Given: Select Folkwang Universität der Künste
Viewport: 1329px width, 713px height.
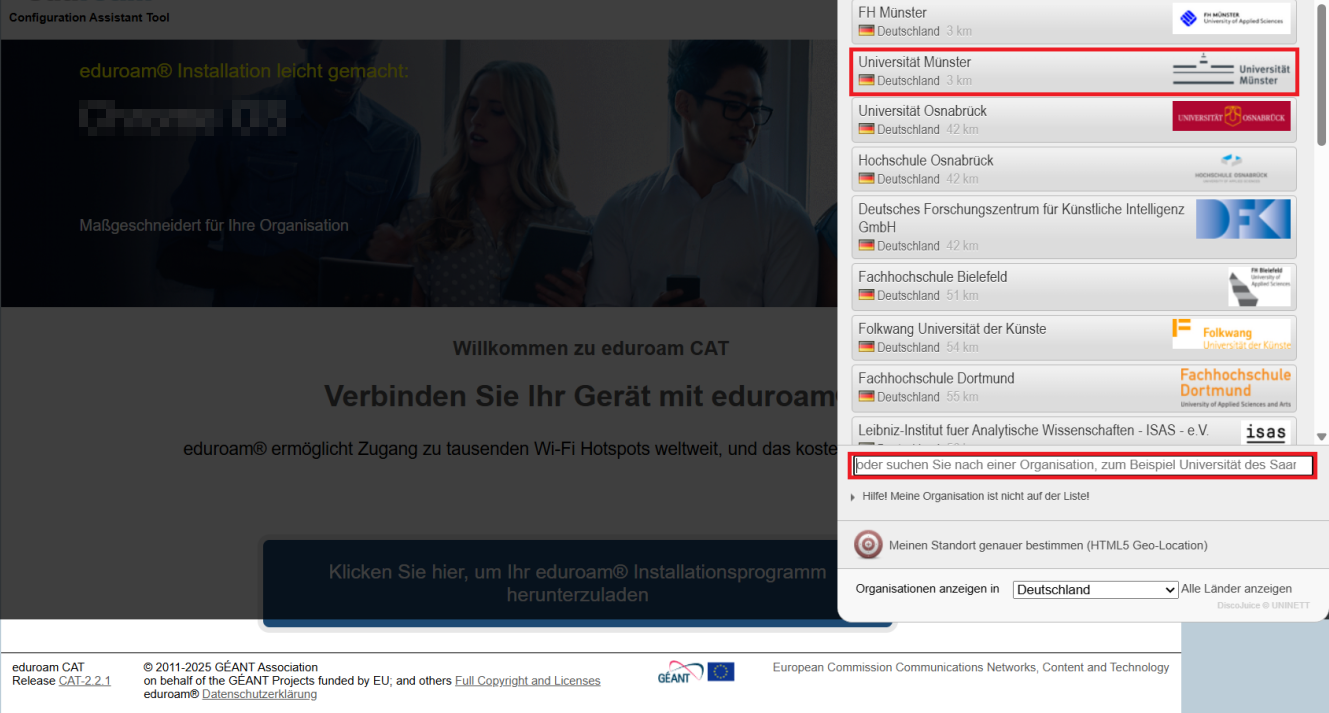Looking at the screenshot, I should [x=1074, y=338].
